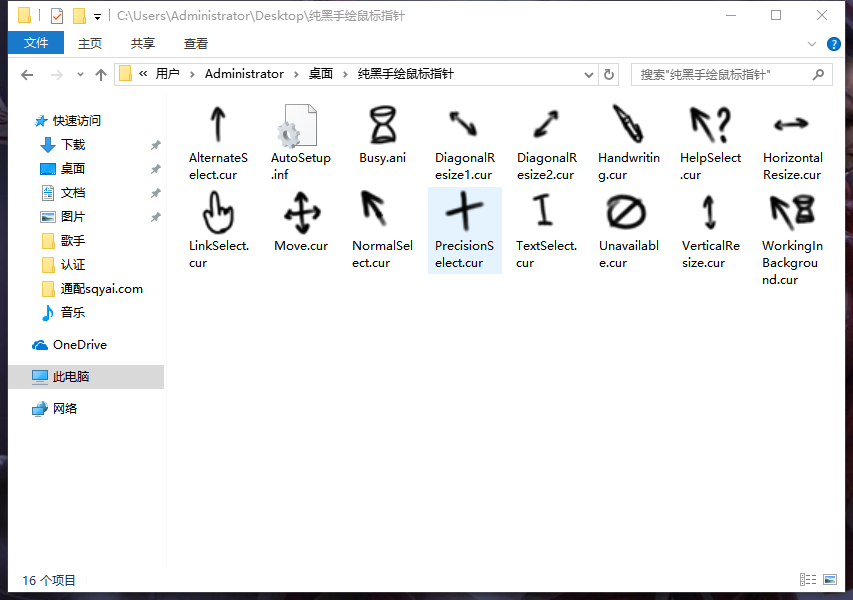Image resolution: width=853 pixels, height=600 pixels.
Task: Open the 查看 ribbon tab
Action: click(196, 44)
